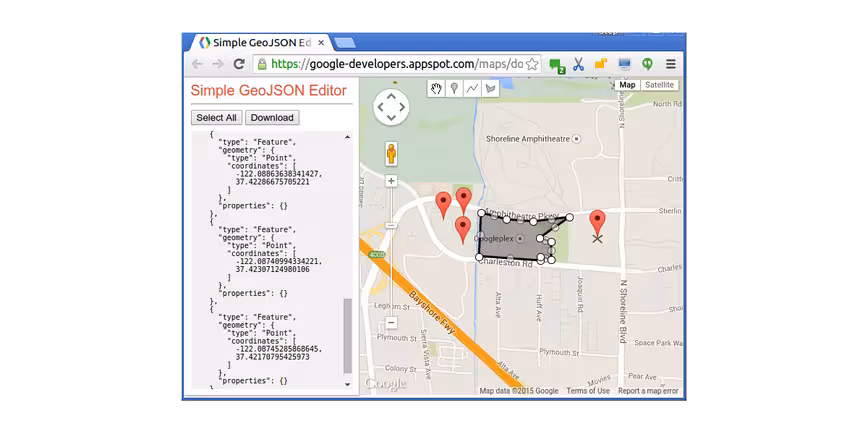Click the GeoJSON panel scrollbar down arrow
This screenshot has width=868, height=434.
[348, 384]
